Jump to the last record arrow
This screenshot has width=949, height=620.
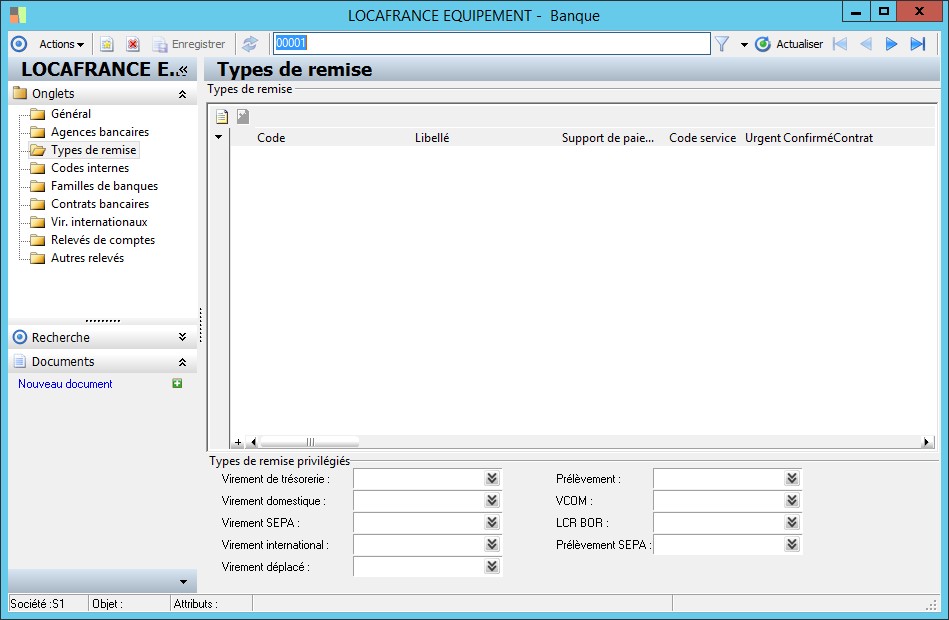point(917,44)
